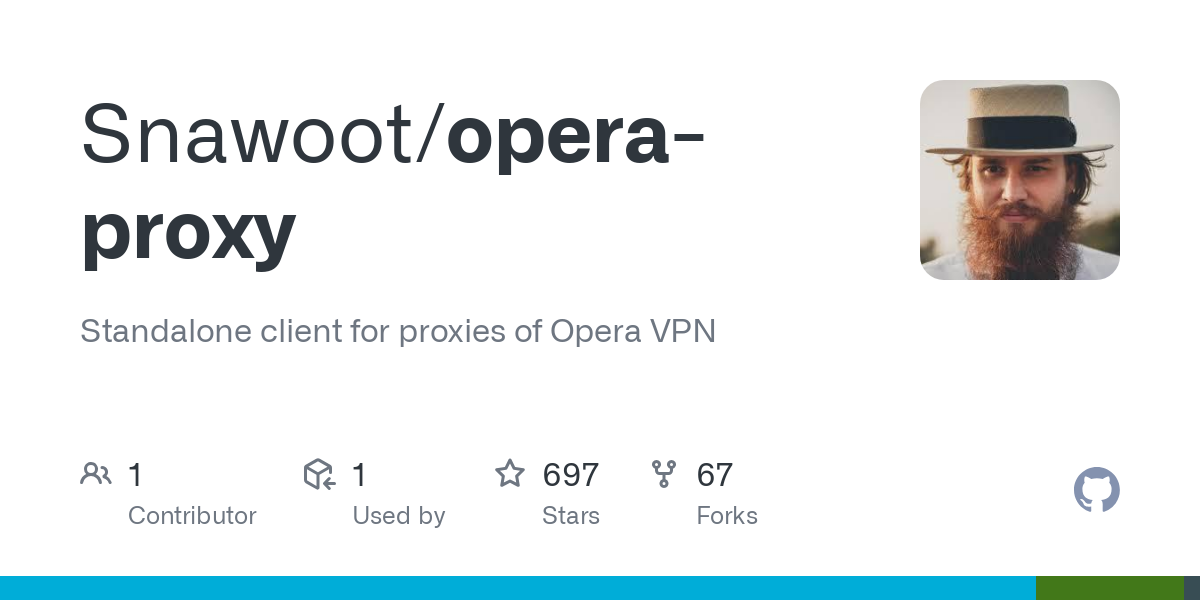Click the contributors people icon

(96, 474)
